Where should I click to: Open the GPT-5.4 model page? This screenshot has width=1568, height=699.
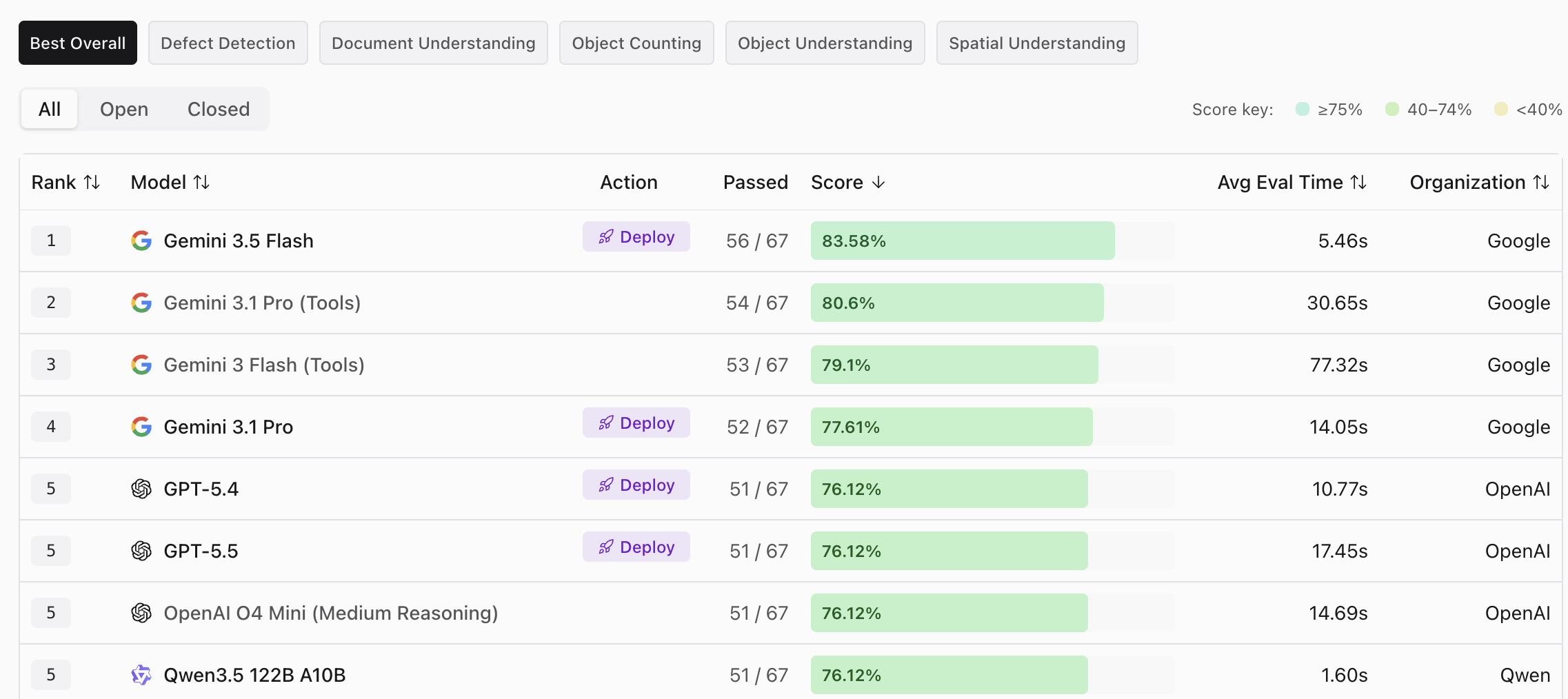click(x=201, y=489)
